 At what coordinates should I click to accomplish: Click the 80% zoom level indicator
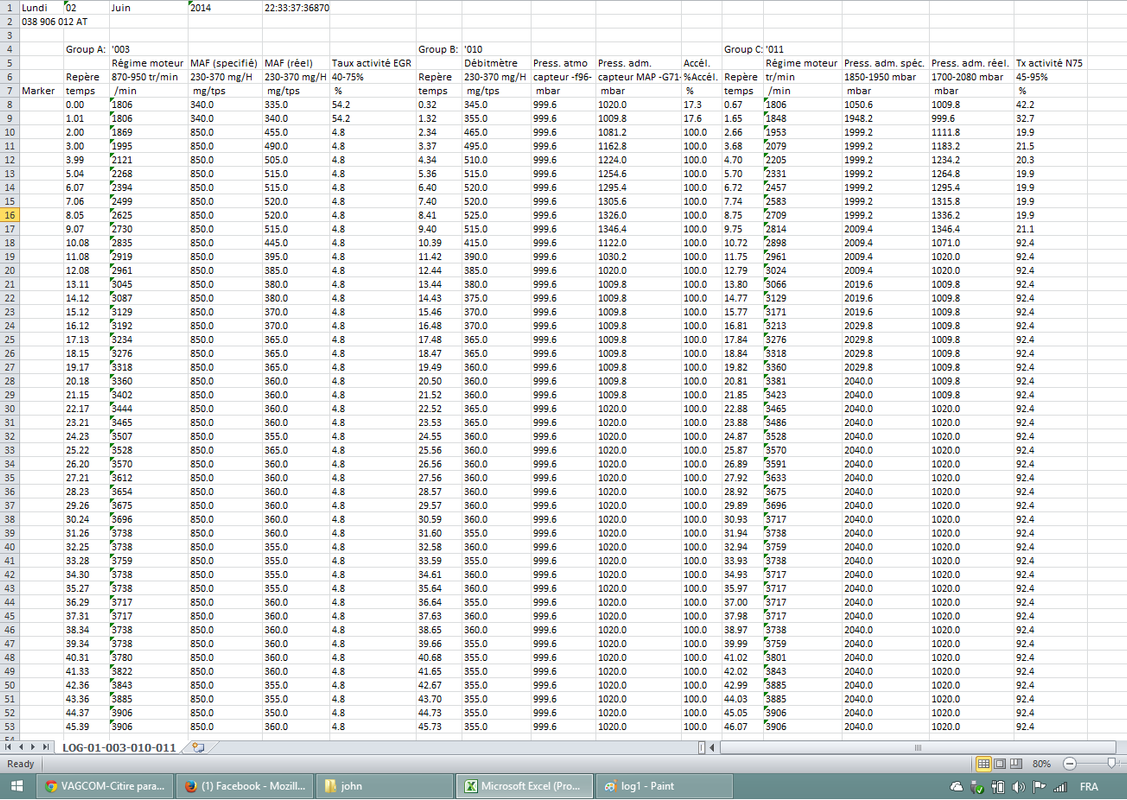click(x=1041, y=763)
